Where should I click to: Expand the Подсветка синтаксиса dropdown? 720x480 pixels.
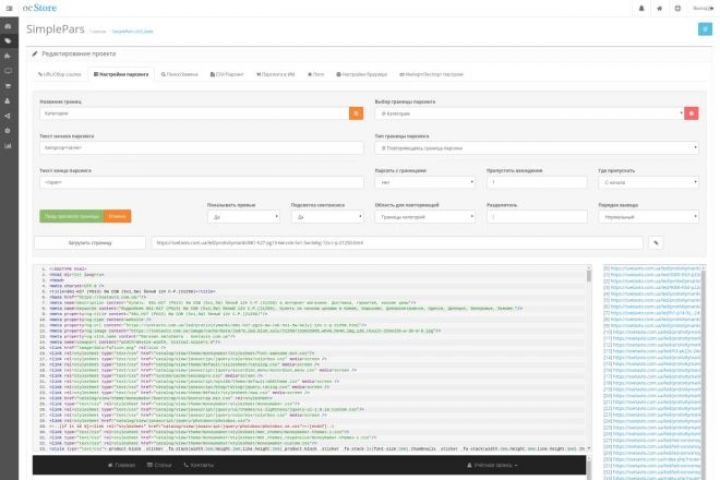click(x=327, y=217)
